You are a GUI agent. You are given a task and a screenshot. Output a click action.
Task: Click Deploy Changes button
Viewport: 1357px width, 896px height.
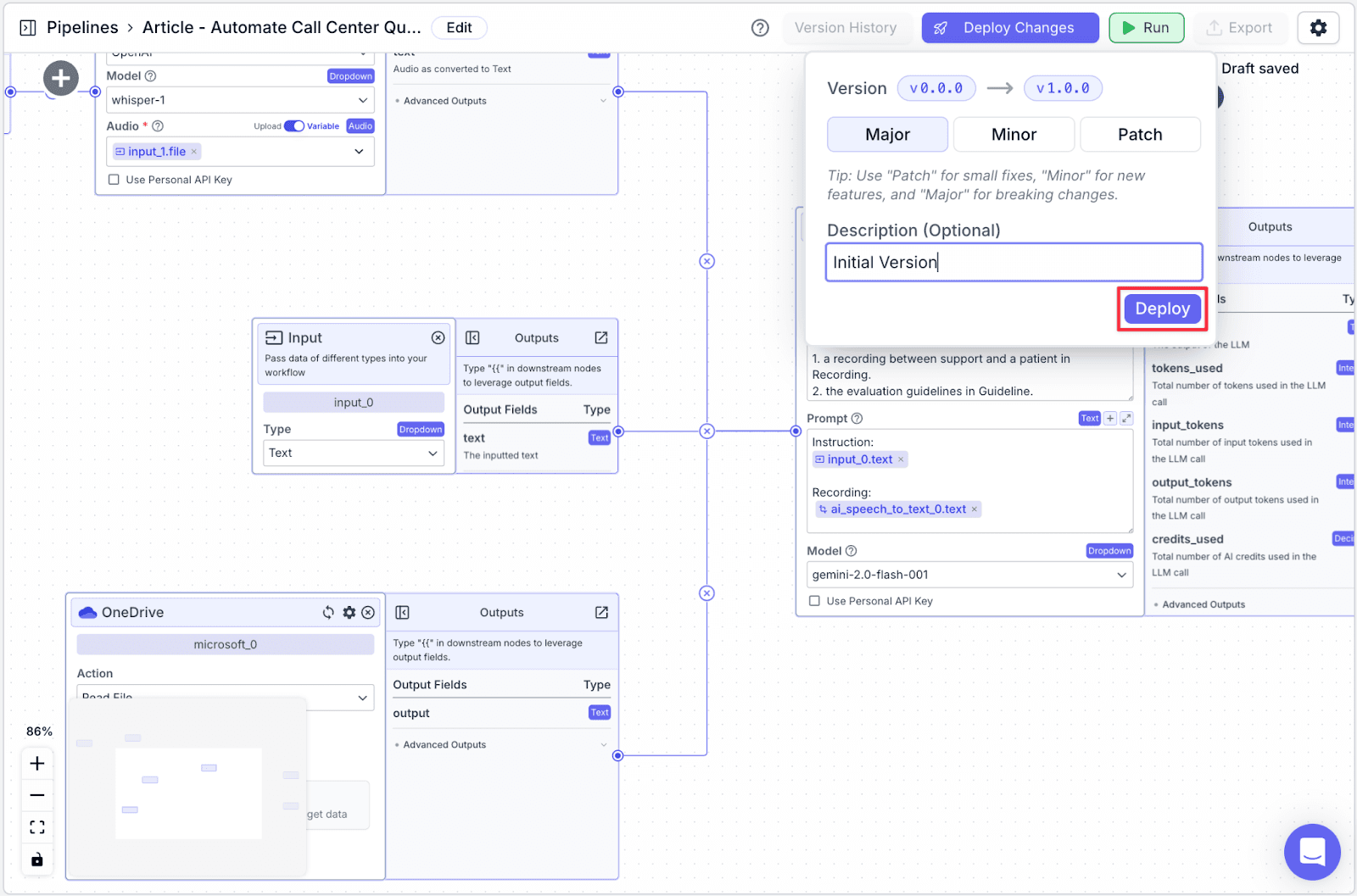(1010, 28)
